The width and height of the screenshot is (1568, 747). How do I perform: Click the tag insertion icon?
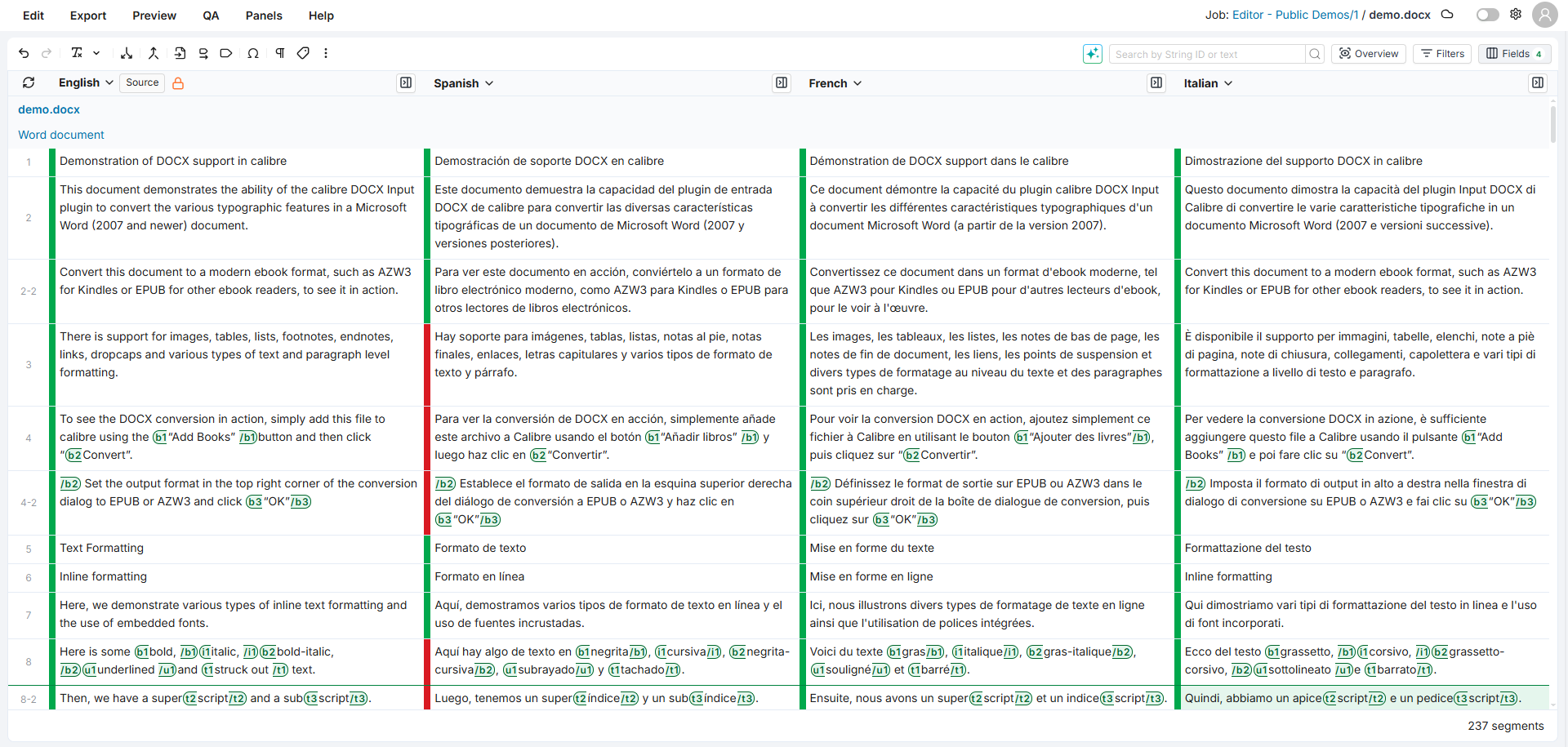(303, 53)
